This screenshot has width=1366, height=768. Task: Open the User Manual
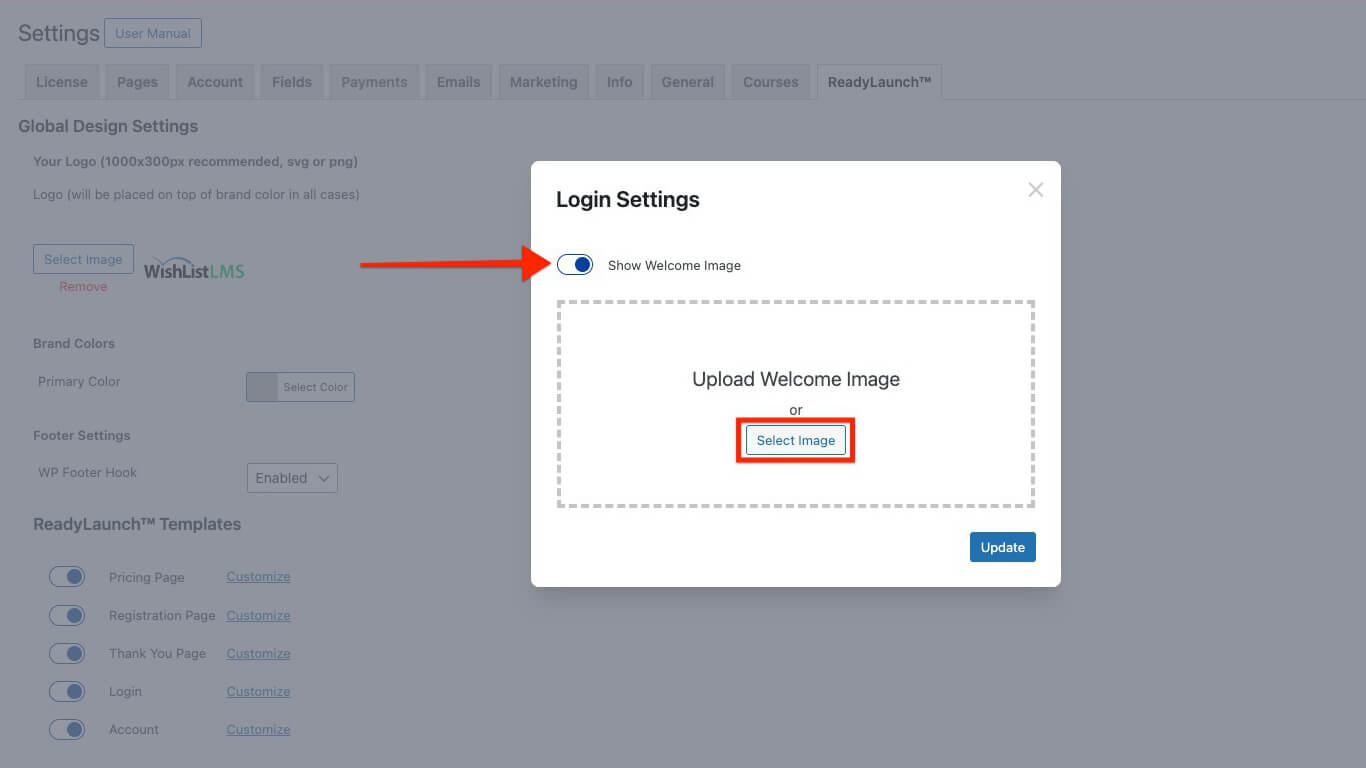153,33
